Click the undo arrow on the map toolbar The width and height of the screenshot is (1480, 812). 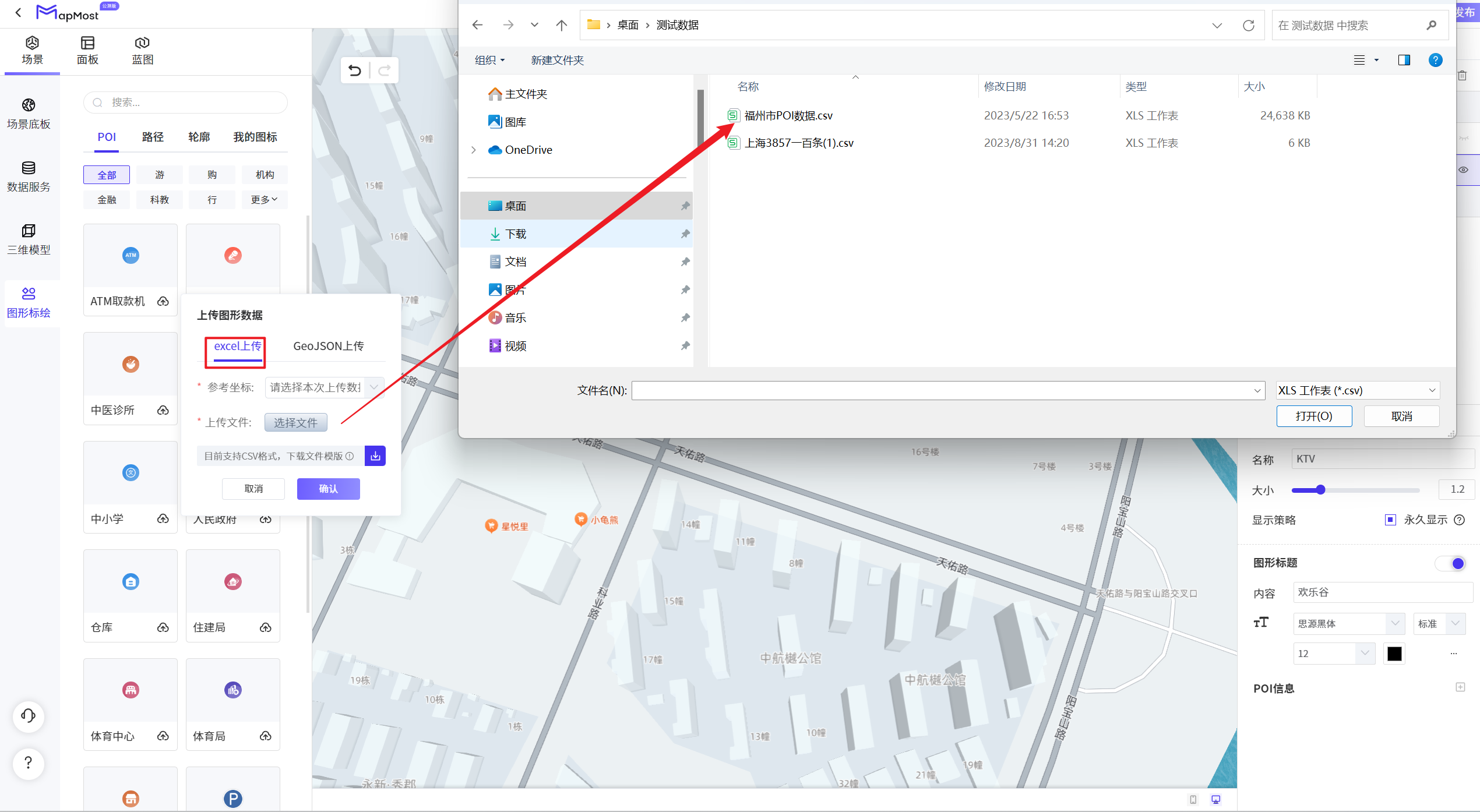pos(355,70)
